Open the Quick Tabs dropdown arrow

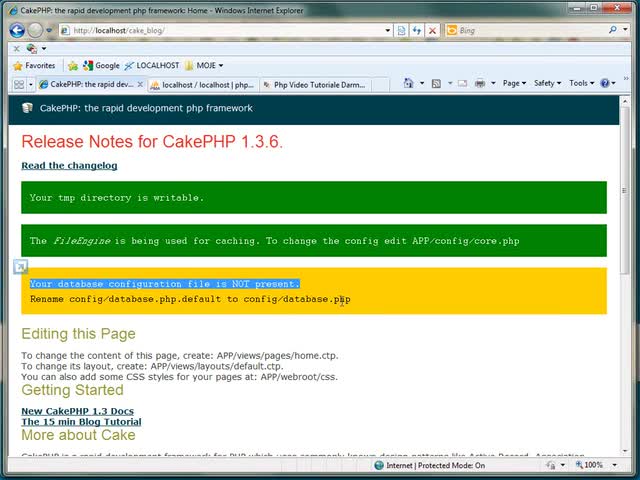(31, 85)
